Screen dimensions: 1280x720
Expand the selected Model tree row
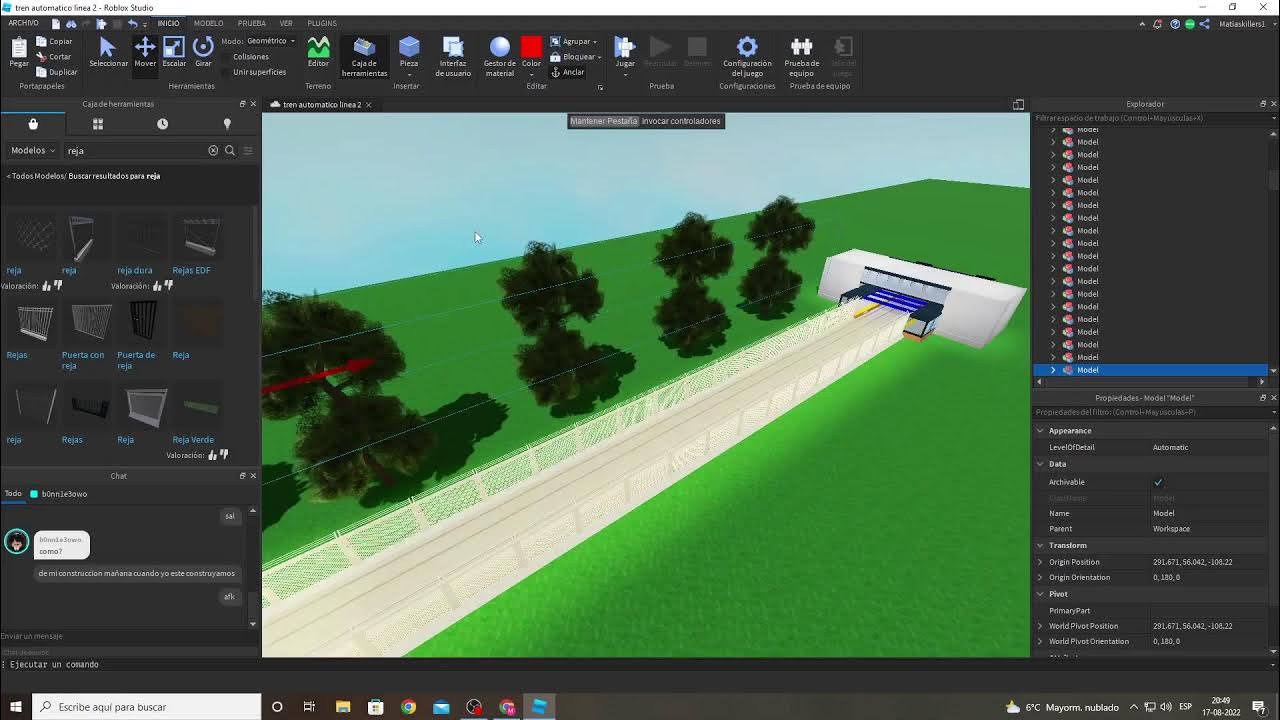1053,370
